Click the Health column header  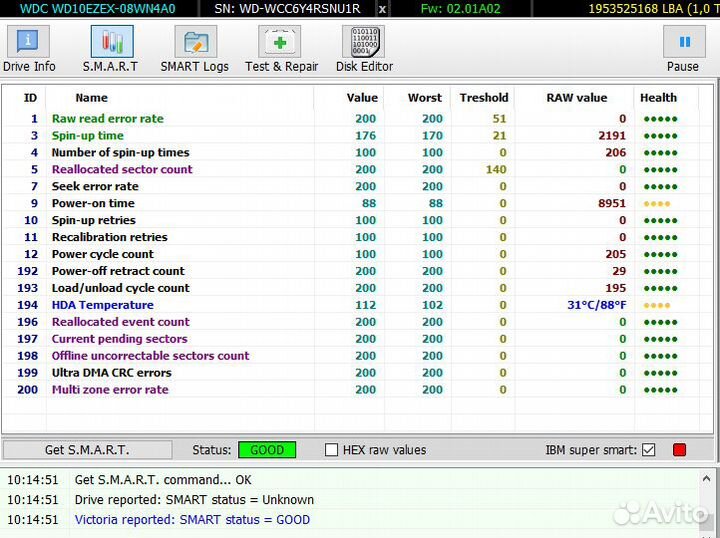658,98
